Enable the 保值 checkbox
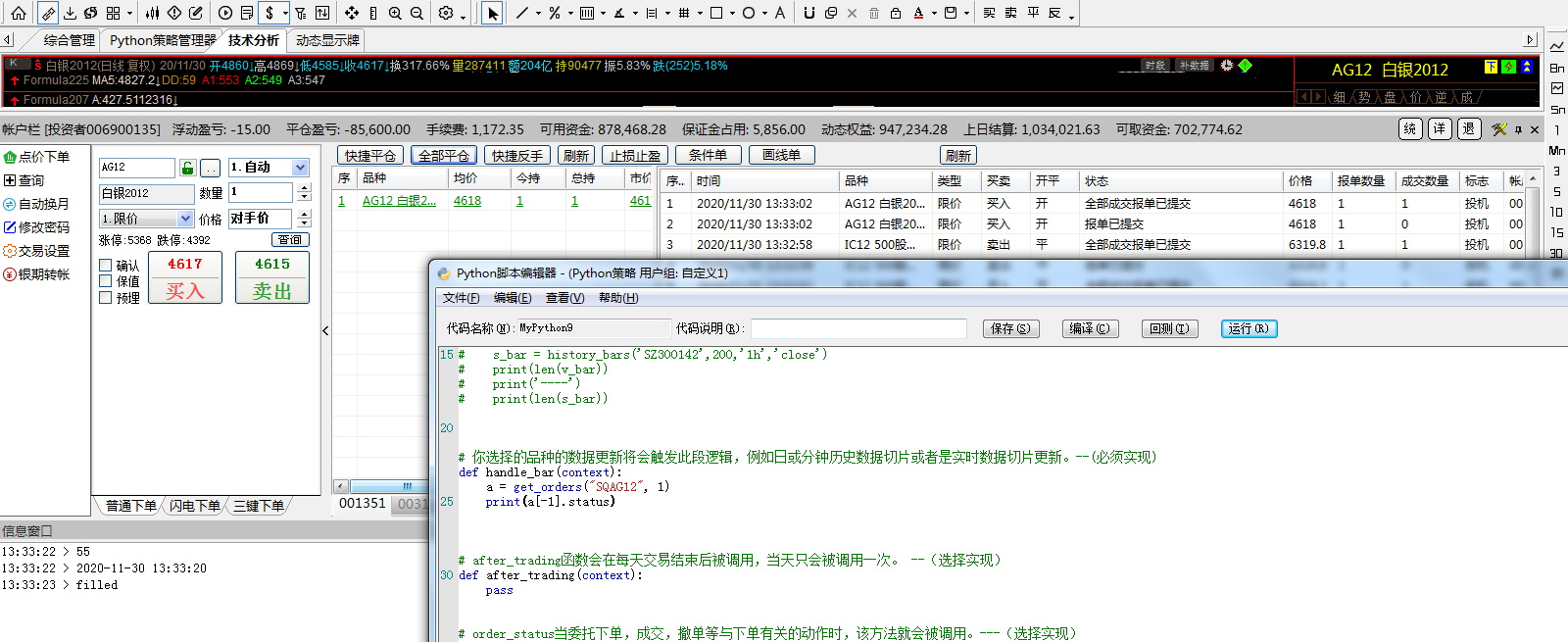This screenshot has height=642, width=1568. [106, 281]
